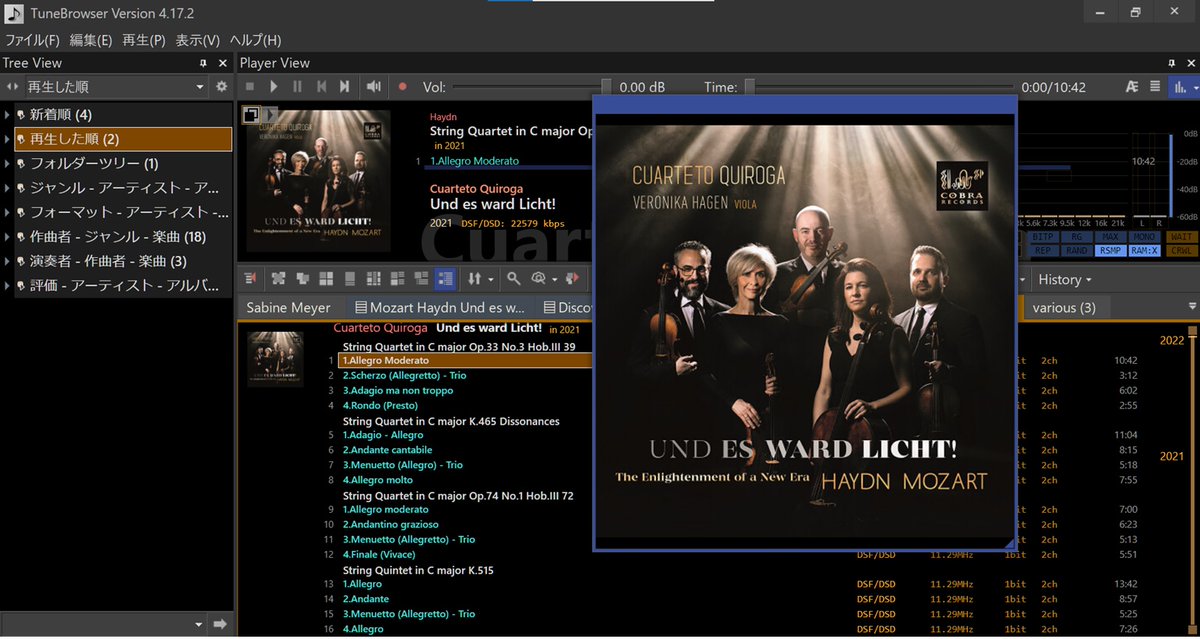Toggle the MAX indicator
Screen dimensions: 1200x639
point(1110,236)
